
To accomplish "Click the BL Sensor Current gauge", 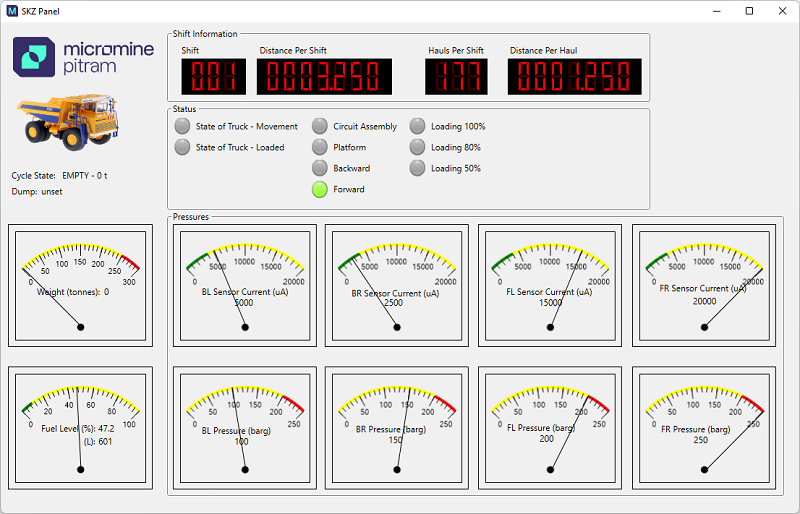I will (x=245, y=286).
